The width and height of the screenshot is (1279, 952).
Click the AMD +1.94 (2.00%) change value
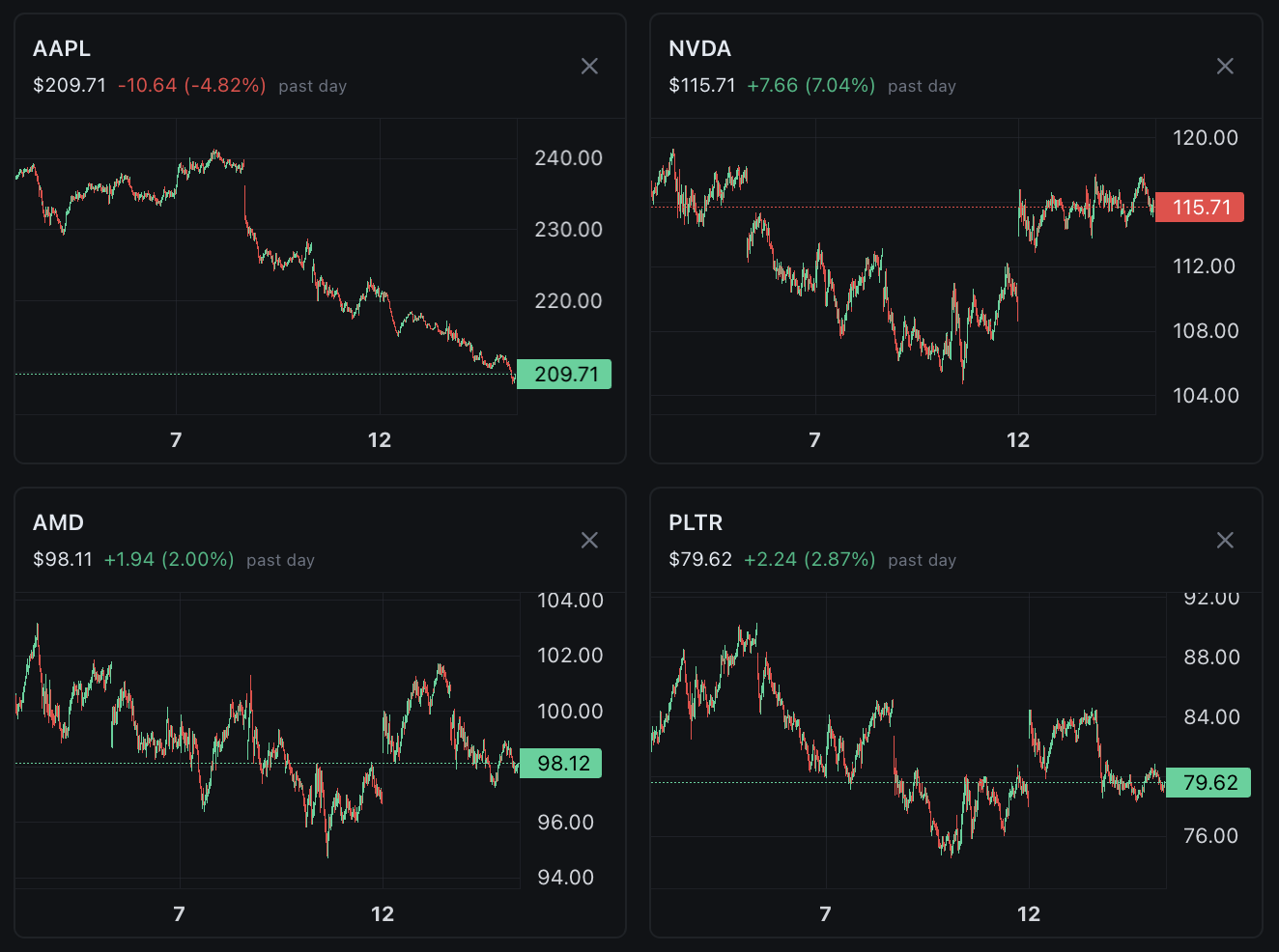click(x=169, y=560)
